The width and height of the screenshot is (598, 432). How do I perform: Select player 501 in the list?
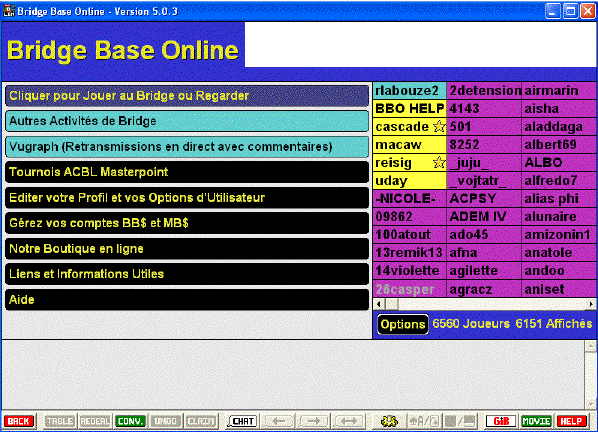(484, 127)
